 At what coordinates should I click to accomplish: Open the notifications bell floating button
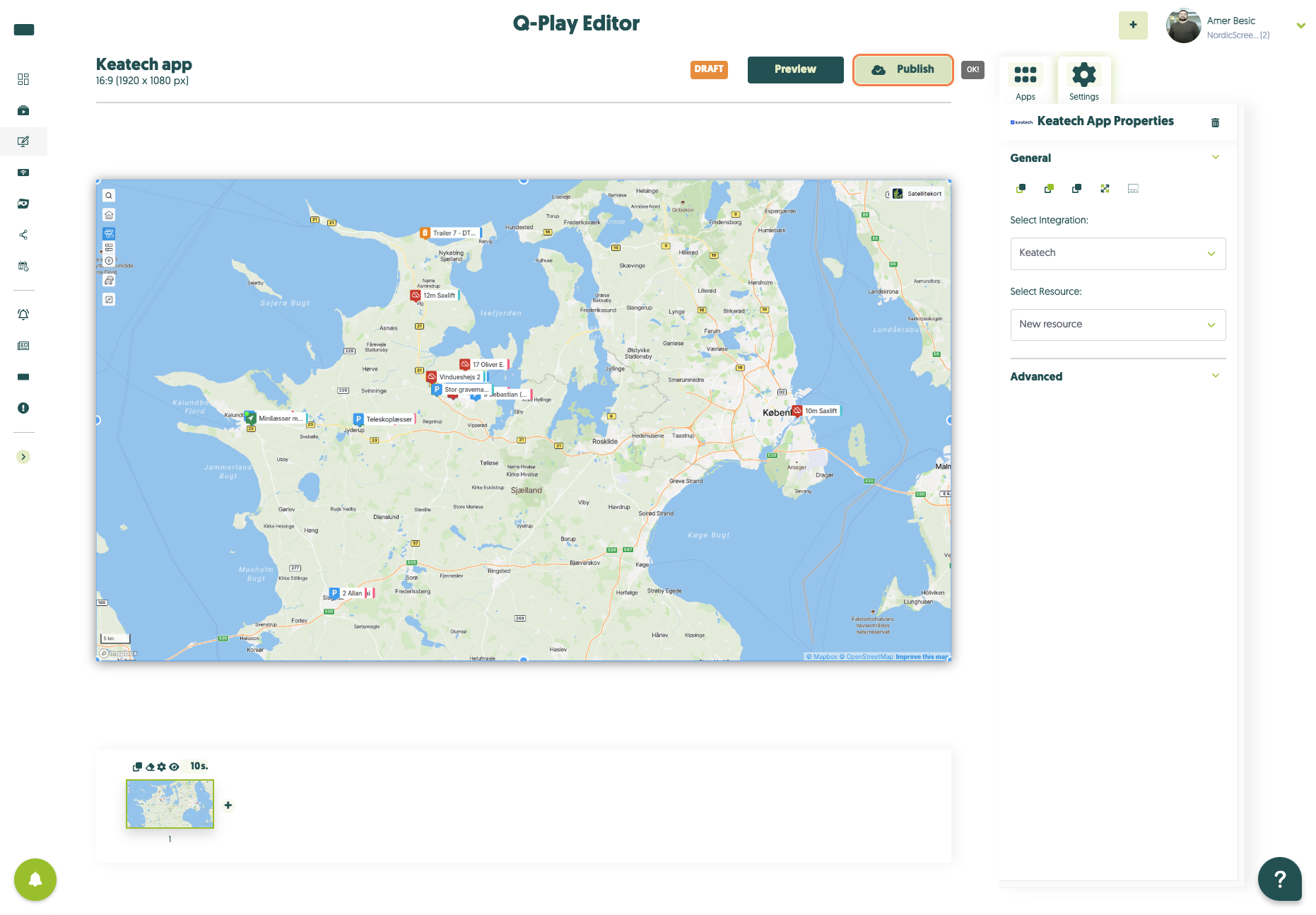pos(35,880)
